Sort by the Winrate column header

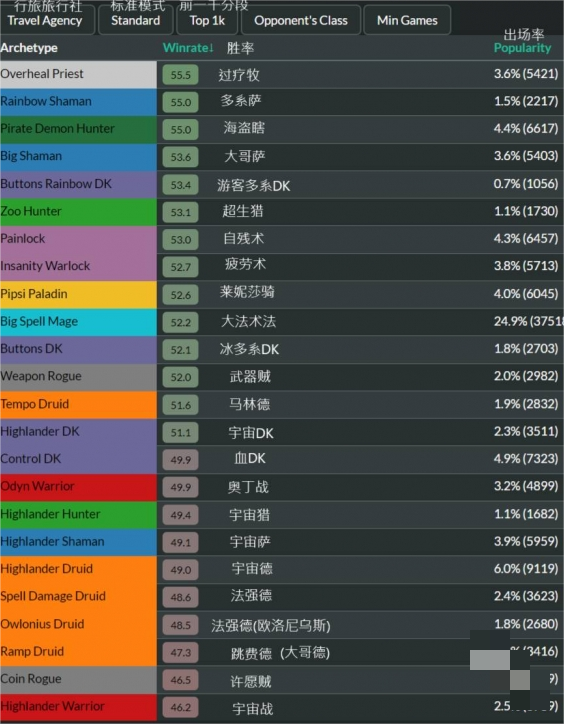pyautogui.click(x=188, y=48)
